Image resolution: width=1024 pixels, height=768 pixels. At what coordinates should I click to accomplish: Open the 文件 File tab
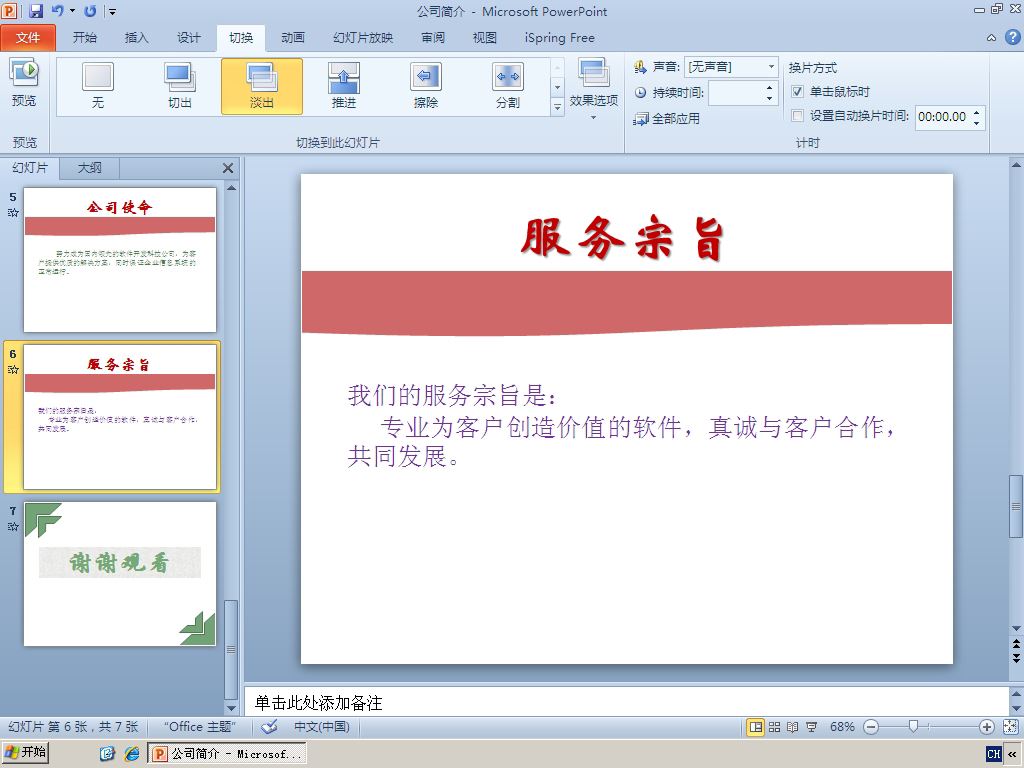(28, 38)
